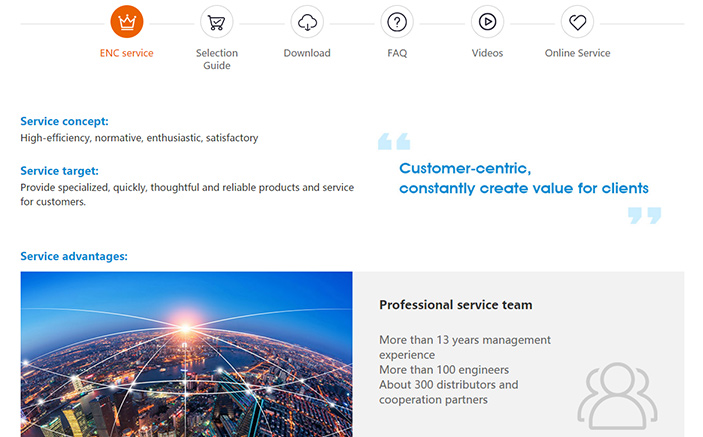This screenshot has height=437, width=703.
Task: Click the 'More than 100 engineers' line
Action: [x=444, y=370]
